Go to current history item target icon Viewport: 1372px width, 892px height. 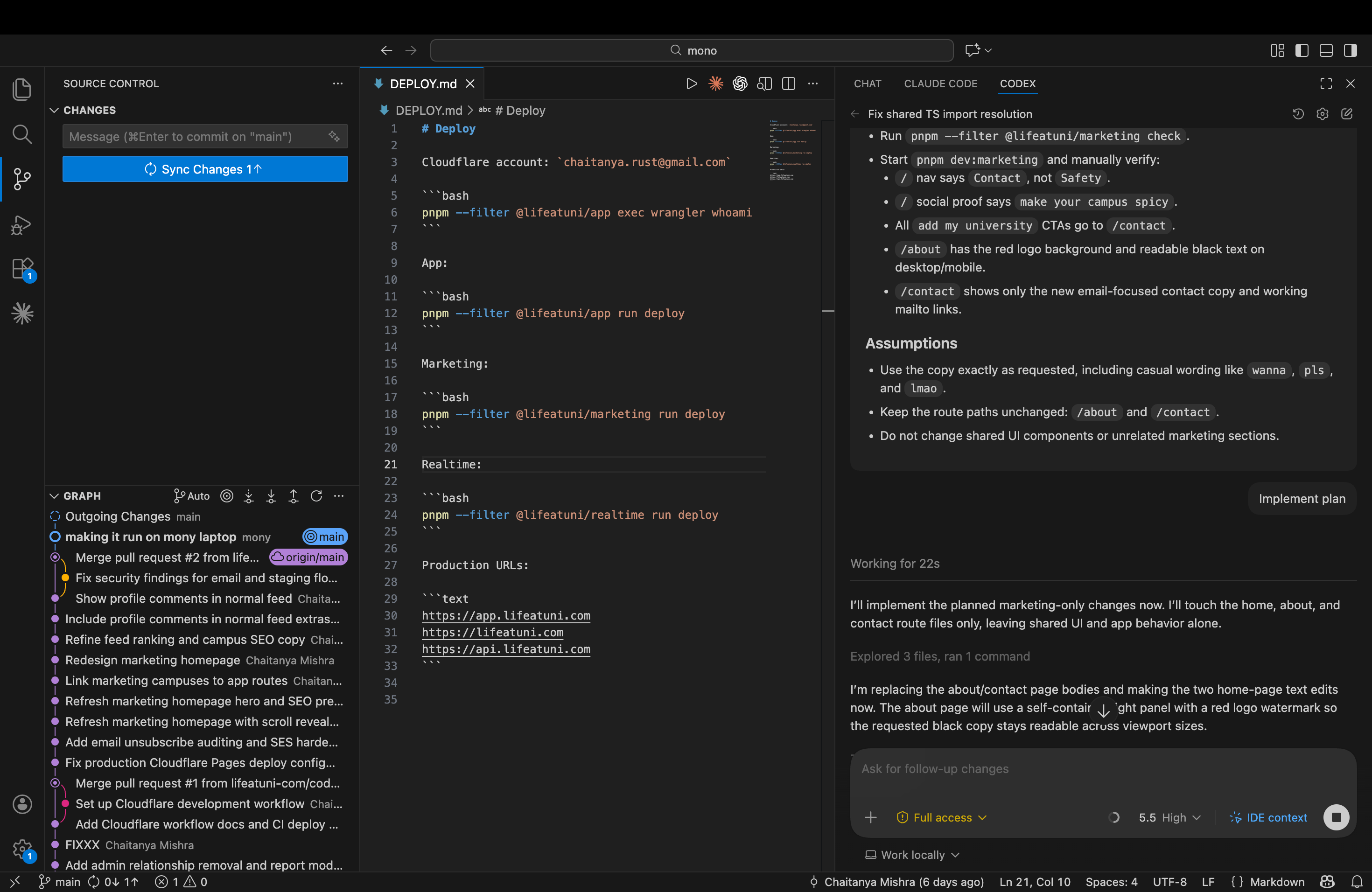point(227,496)
